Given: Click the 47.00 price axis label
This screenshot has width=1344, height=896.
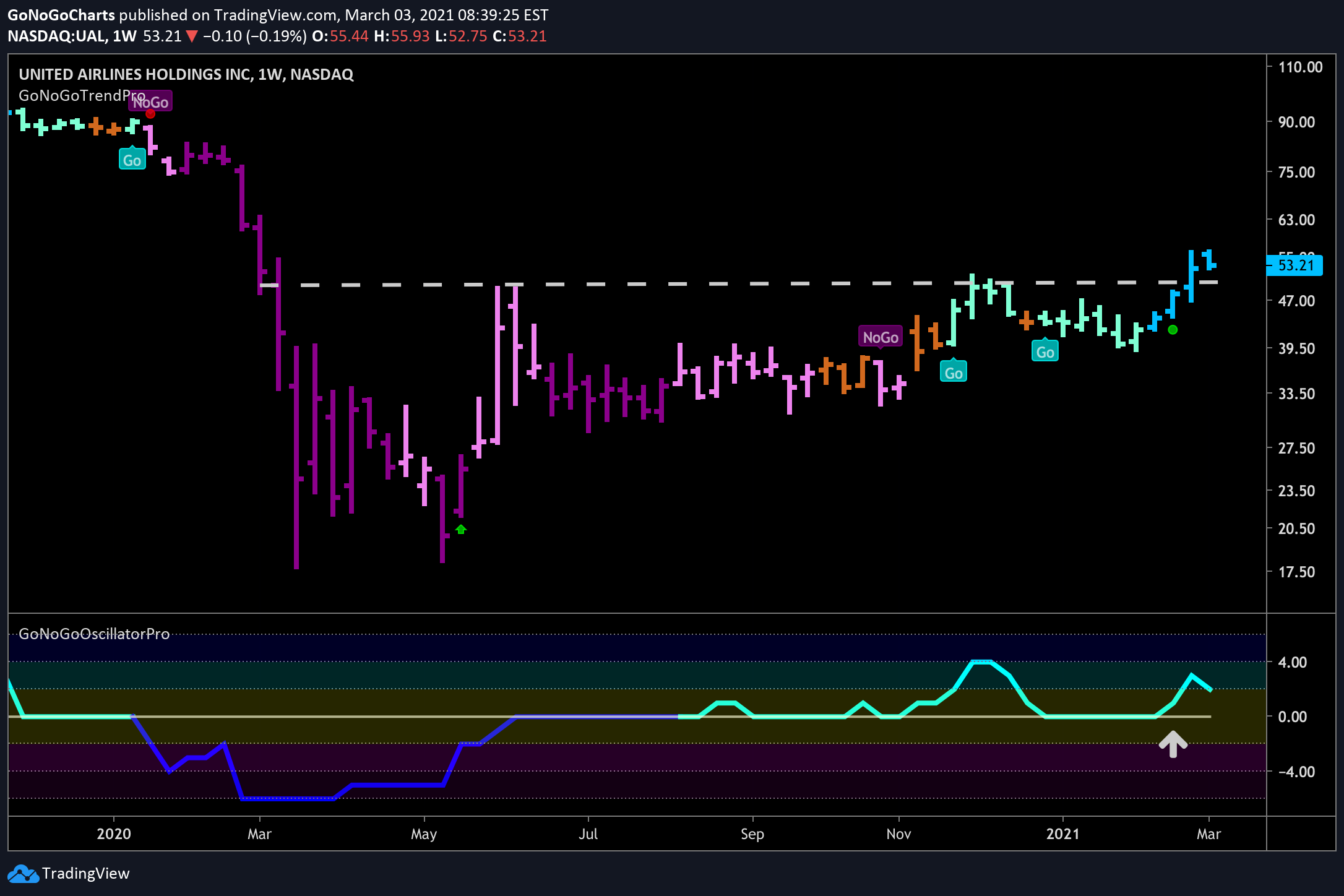Looking at the screenshot, I should 1296,301.
